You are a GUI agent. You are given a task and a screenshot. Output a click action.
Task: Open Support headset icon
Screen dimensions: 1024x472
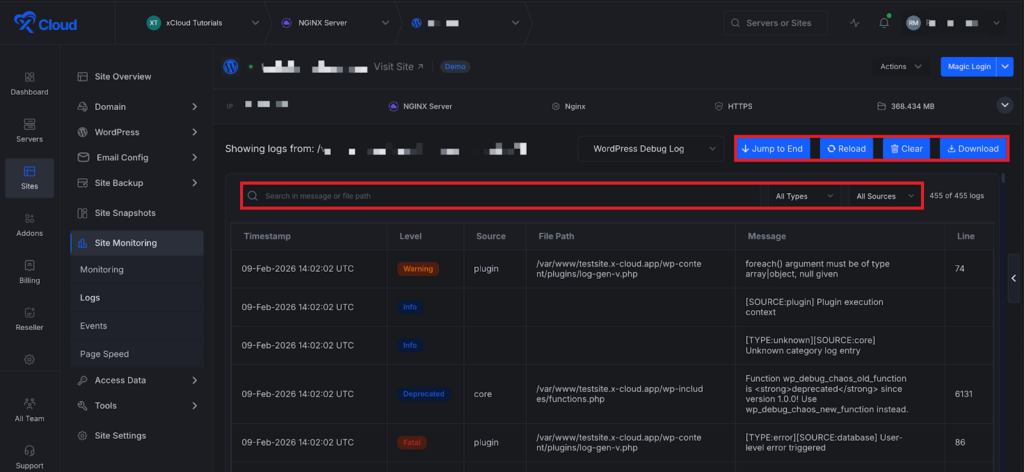coord(29,450)
